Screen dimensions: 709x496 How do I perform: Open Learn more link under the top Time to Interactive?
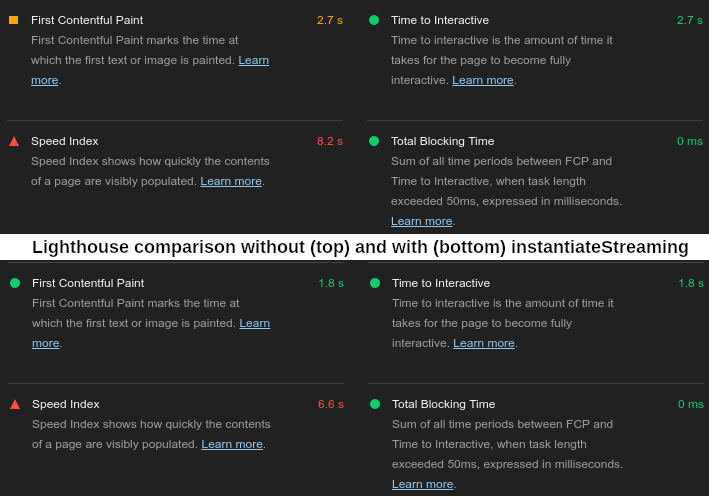pos(483,80)
